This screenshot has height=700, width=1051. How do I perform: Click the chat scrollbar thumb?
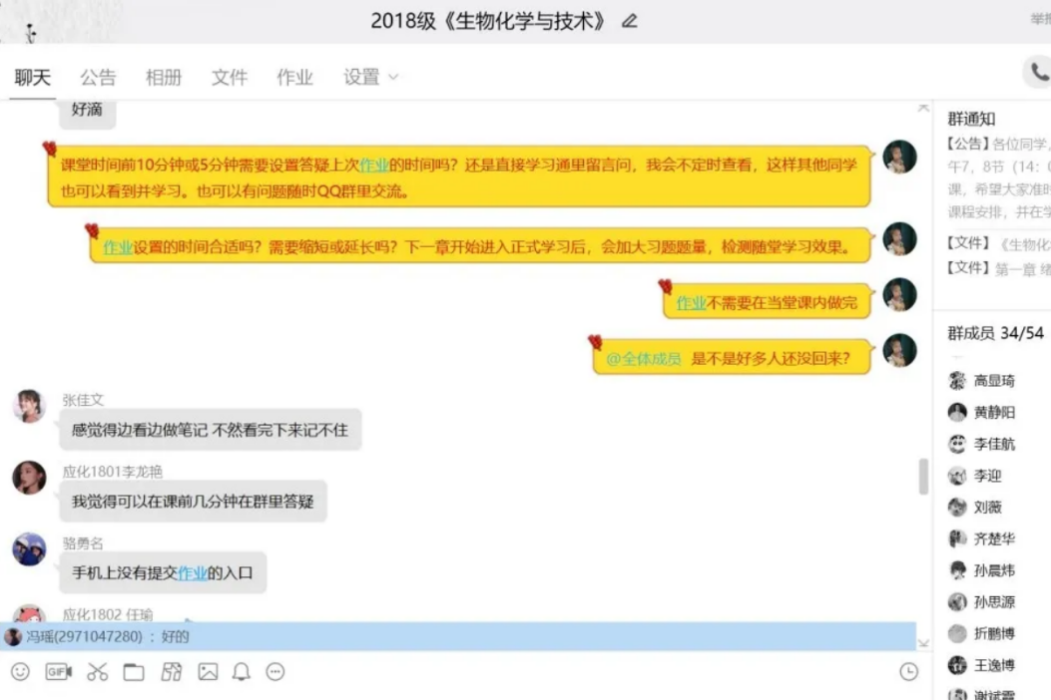click(923, 476)
